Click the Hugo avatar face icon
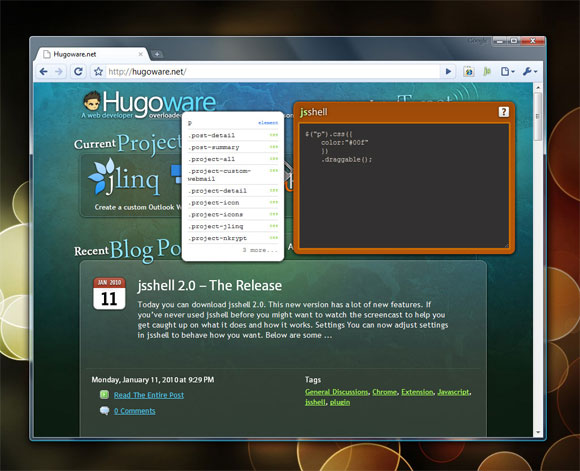580x471 pixels. [92, 101]
